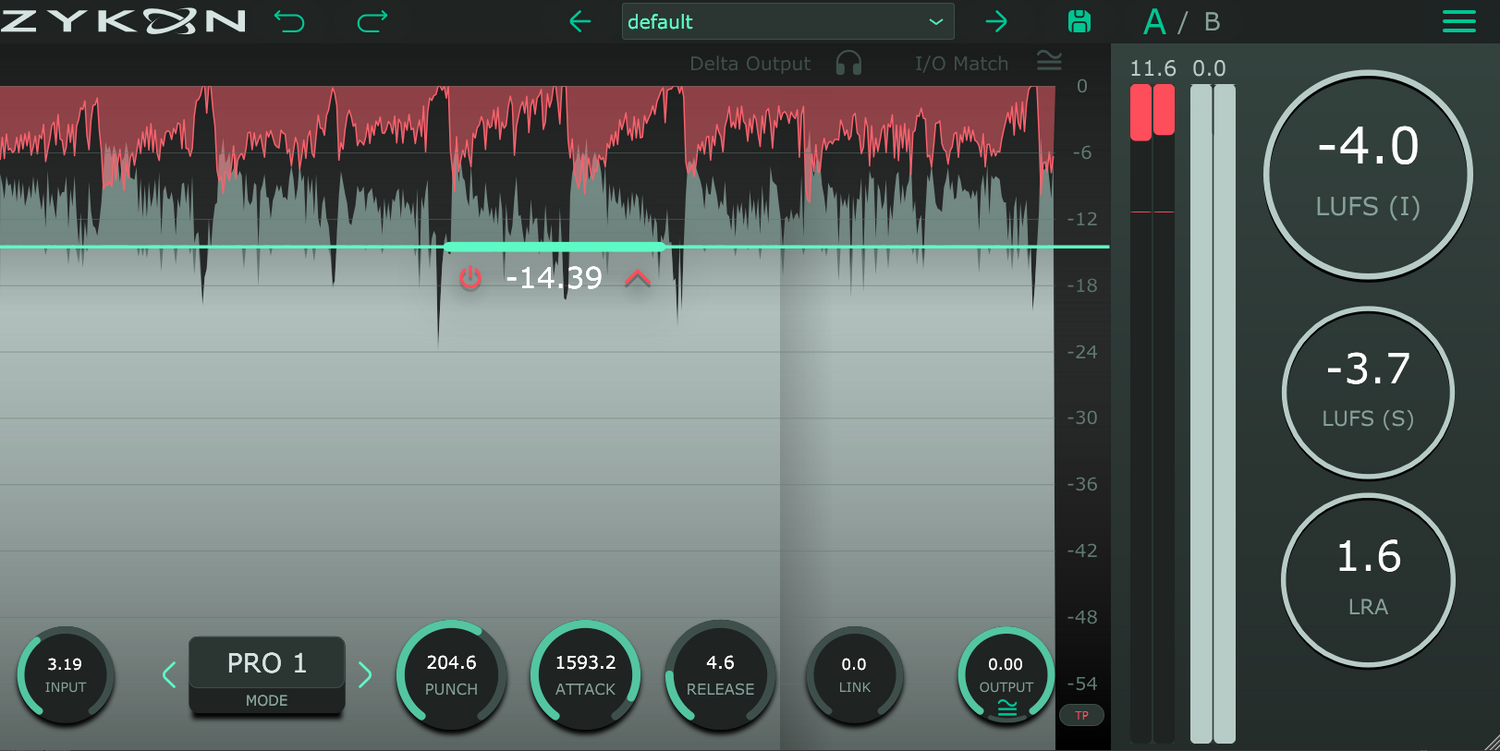Open the hamburger menu
This screenshot has width=1500, height=751.
[1459, 21]
